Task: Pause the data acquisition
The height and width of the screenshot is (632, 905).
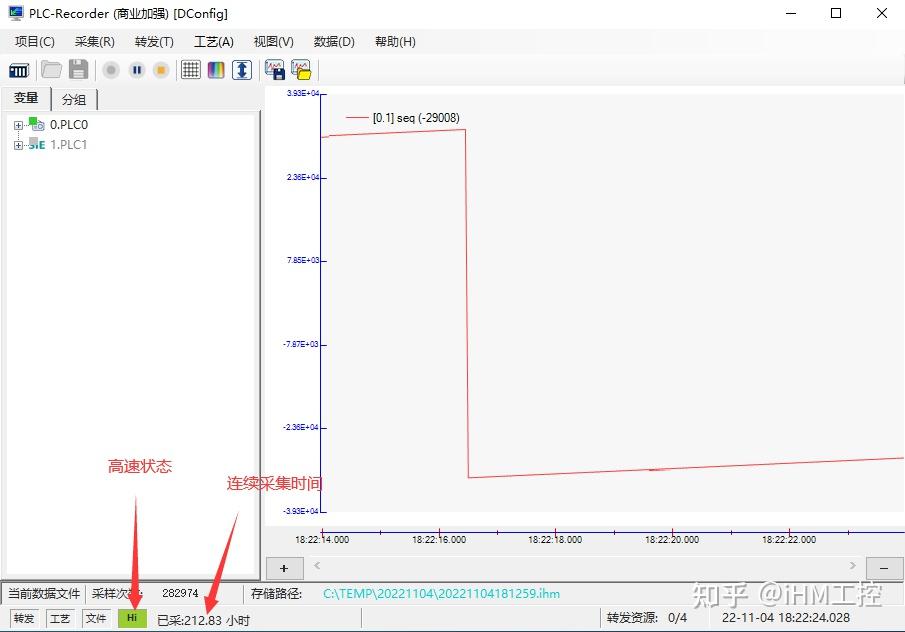Action: tap(135, 70)
